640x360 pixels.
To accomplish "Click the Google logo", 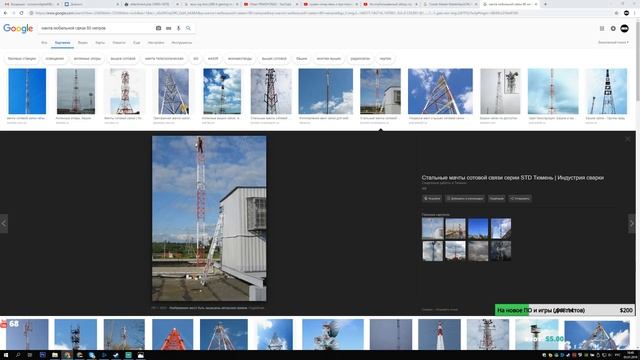I will (x=18, y=28).
